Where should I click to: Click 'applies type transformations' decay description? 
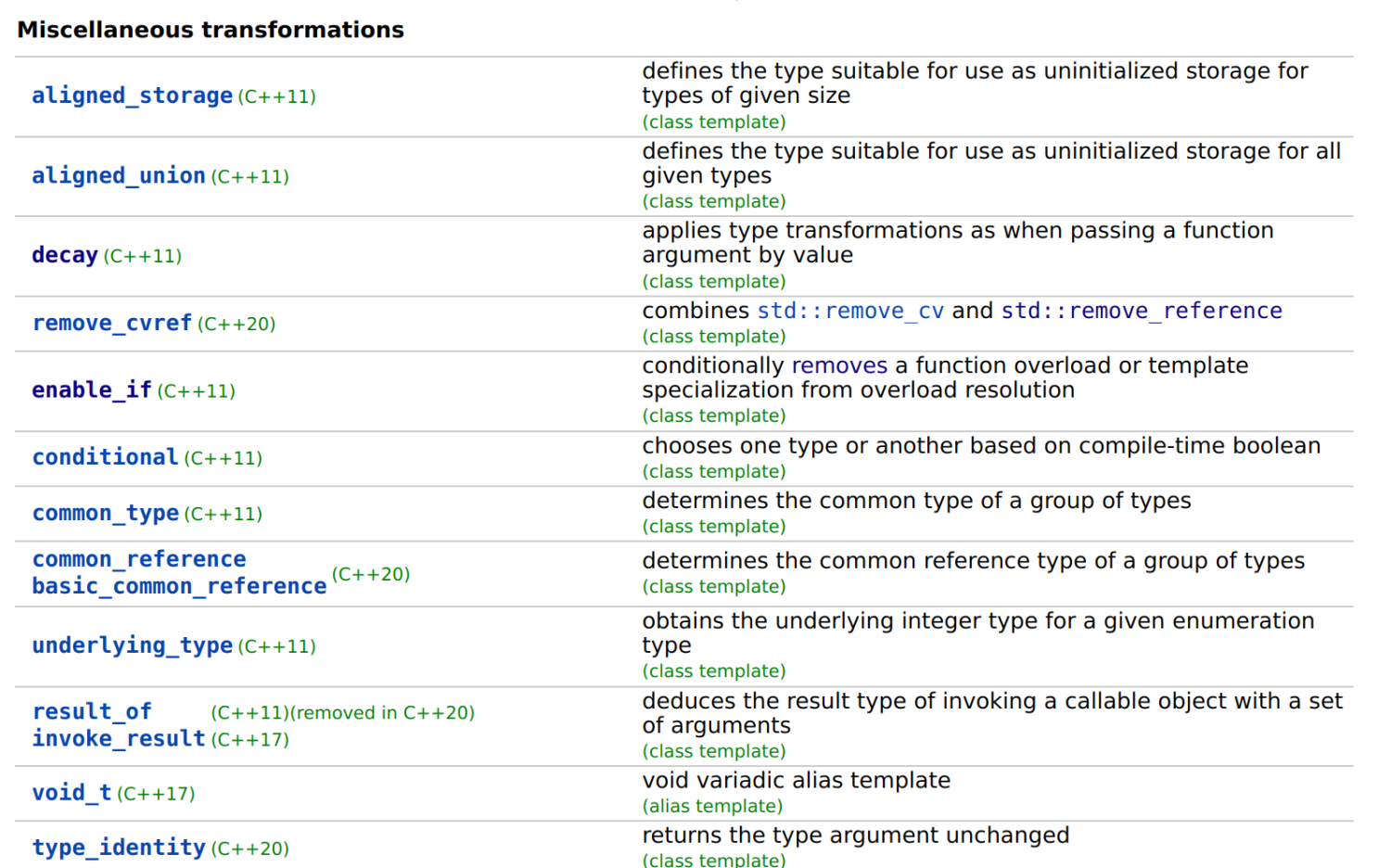pyautogui.click(x=958, y=243)
